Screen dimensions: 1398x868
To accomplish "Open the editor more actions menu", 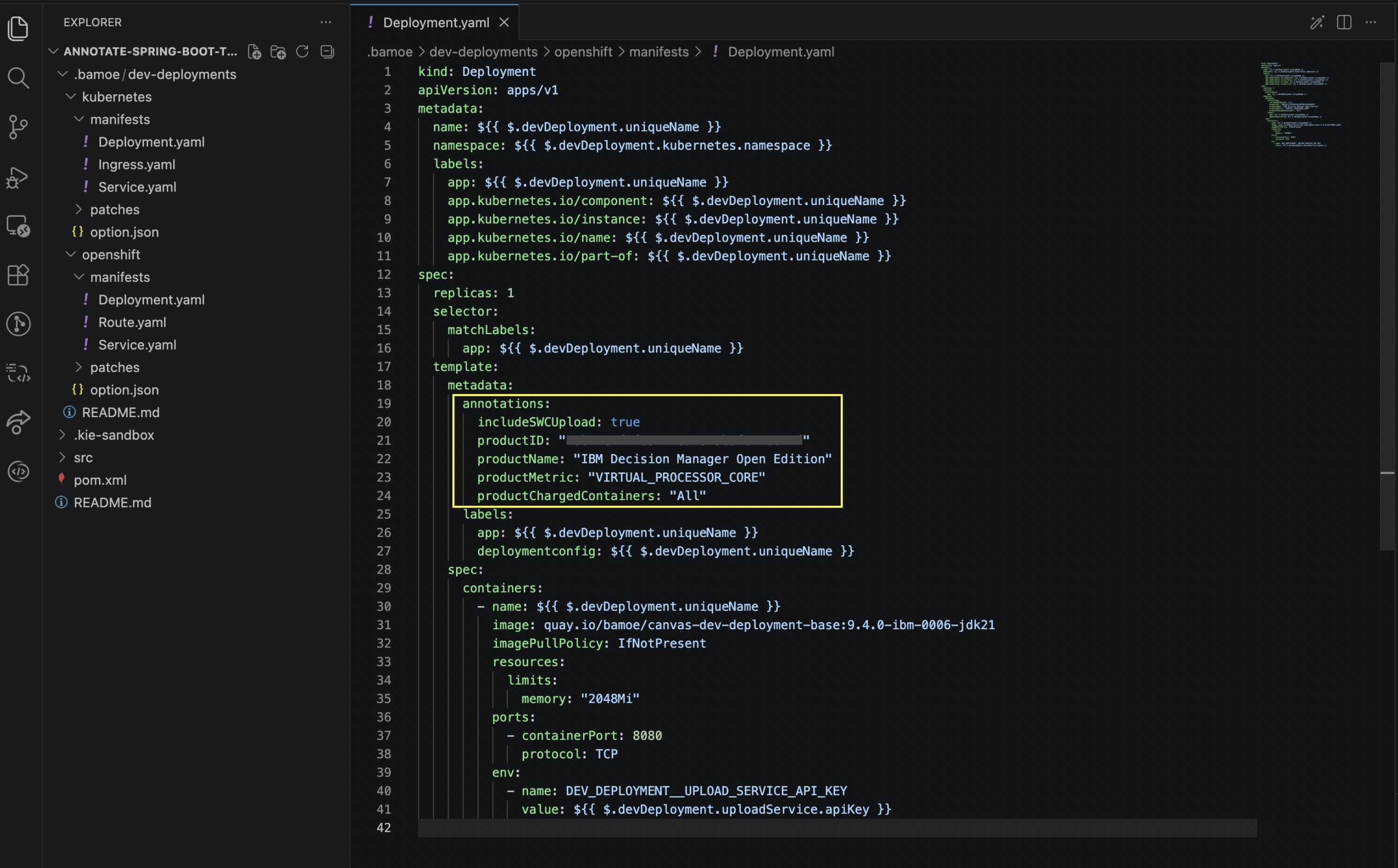I will (x=1370, y=23).
